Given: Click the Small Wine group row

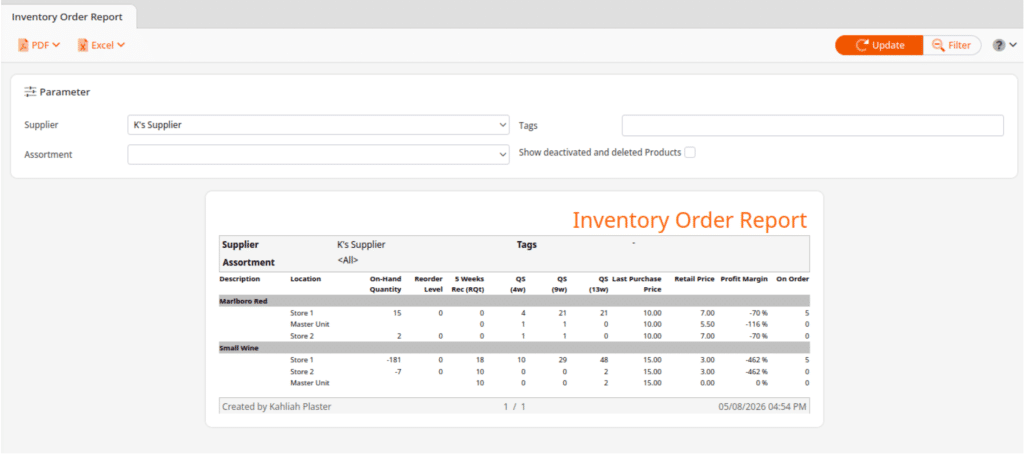Looking at the screenshot, I should pos(514,348).
